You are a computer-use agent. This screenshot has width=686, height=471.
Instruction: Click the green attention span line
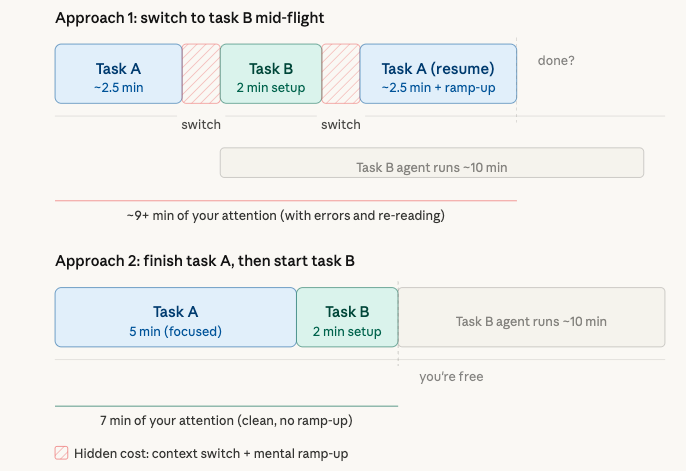click(226, 406)
